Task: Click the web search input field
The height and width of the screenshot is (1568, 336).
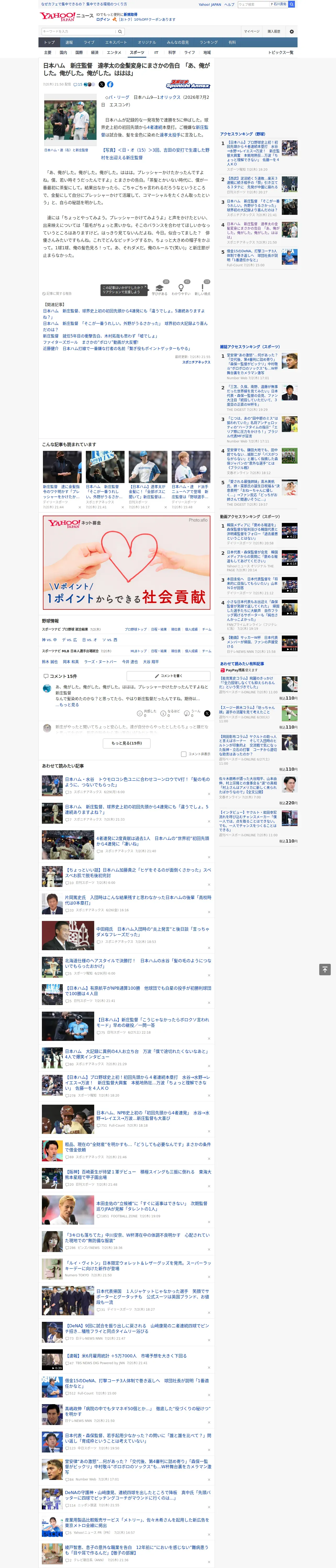Action: tap(253, 4)
